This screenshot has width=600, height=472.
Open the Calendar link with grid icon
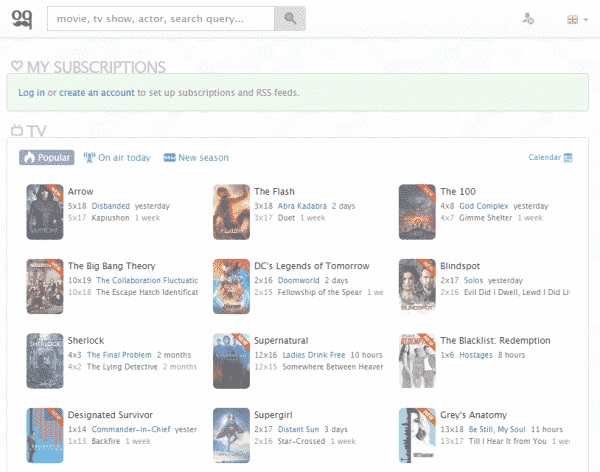click(550, 157)
